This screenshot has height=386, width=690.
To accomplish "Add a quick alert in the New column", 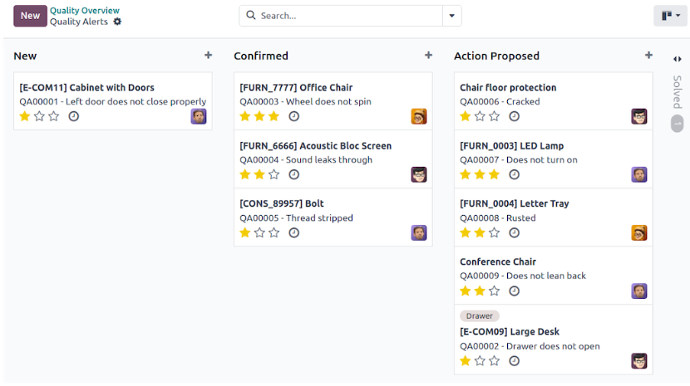I will pyautogui.click(x=208, y=55).
